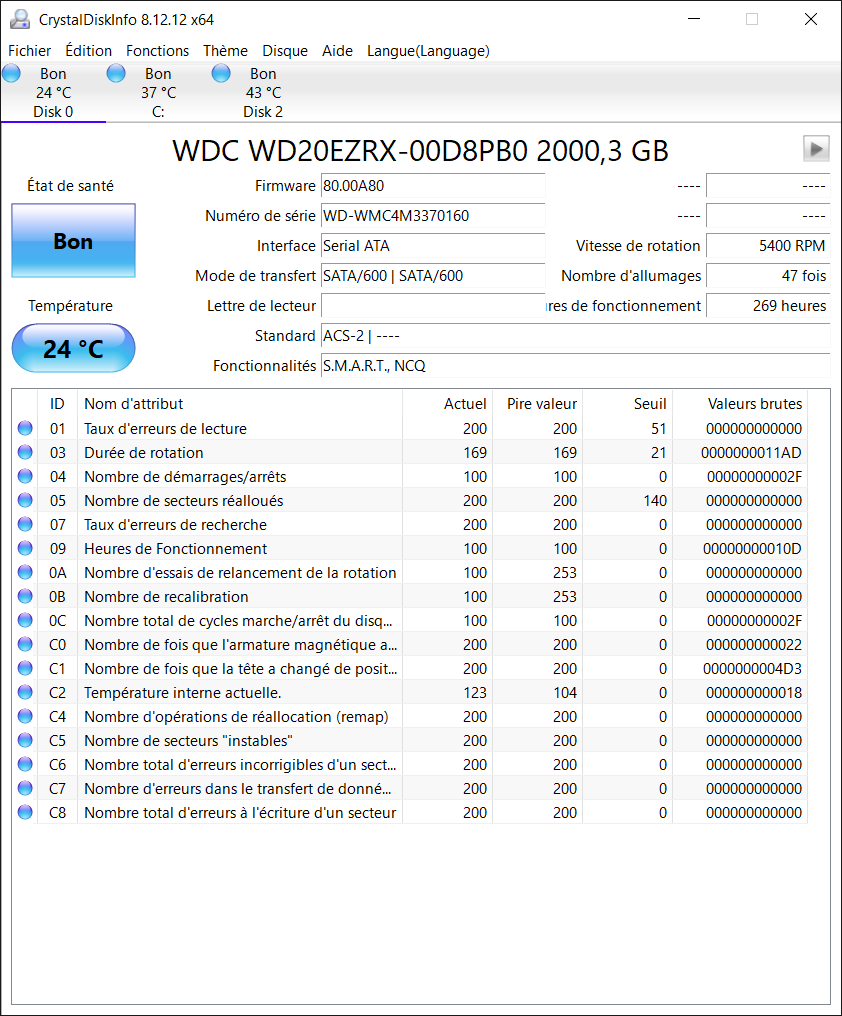842x1016 pixels.
Task: Open the Édition menu
Action: pyautogui.click(x=89, y=51)
